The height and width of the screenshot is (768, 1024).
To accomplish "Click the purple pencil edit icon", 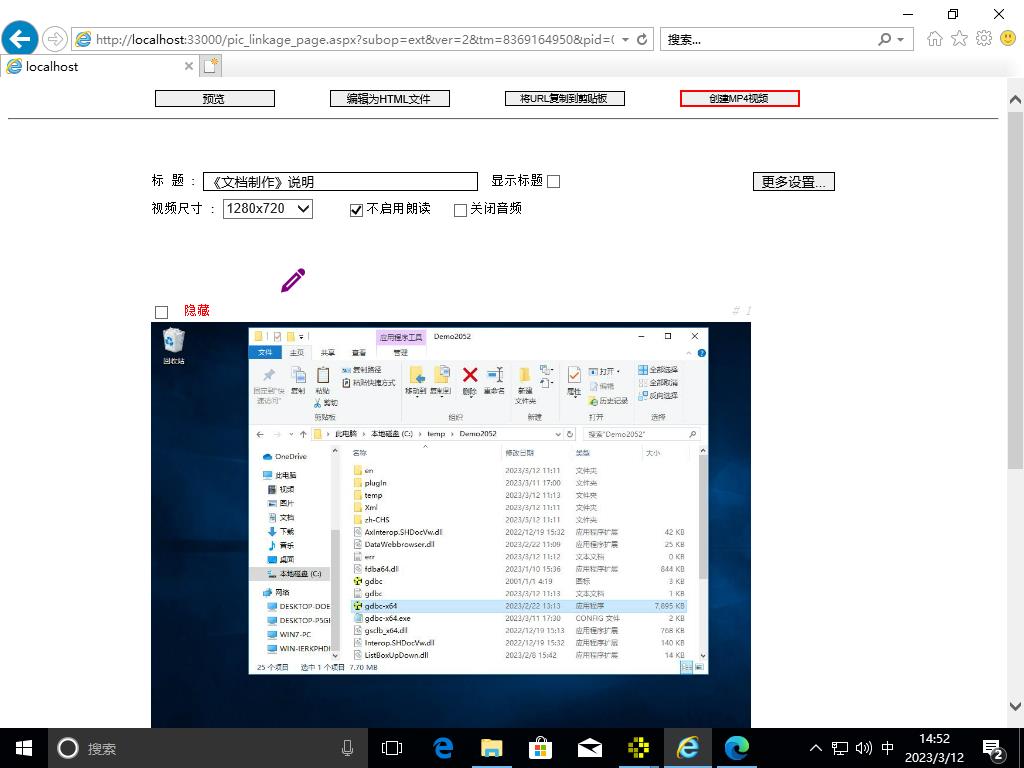I will [292, 280].
